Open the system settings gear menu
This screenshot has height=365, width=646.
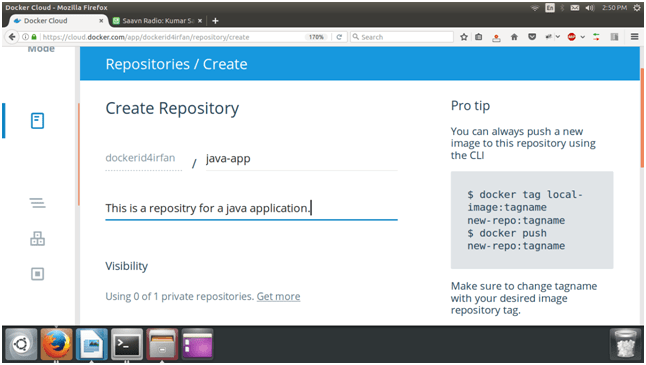point(637,8)
